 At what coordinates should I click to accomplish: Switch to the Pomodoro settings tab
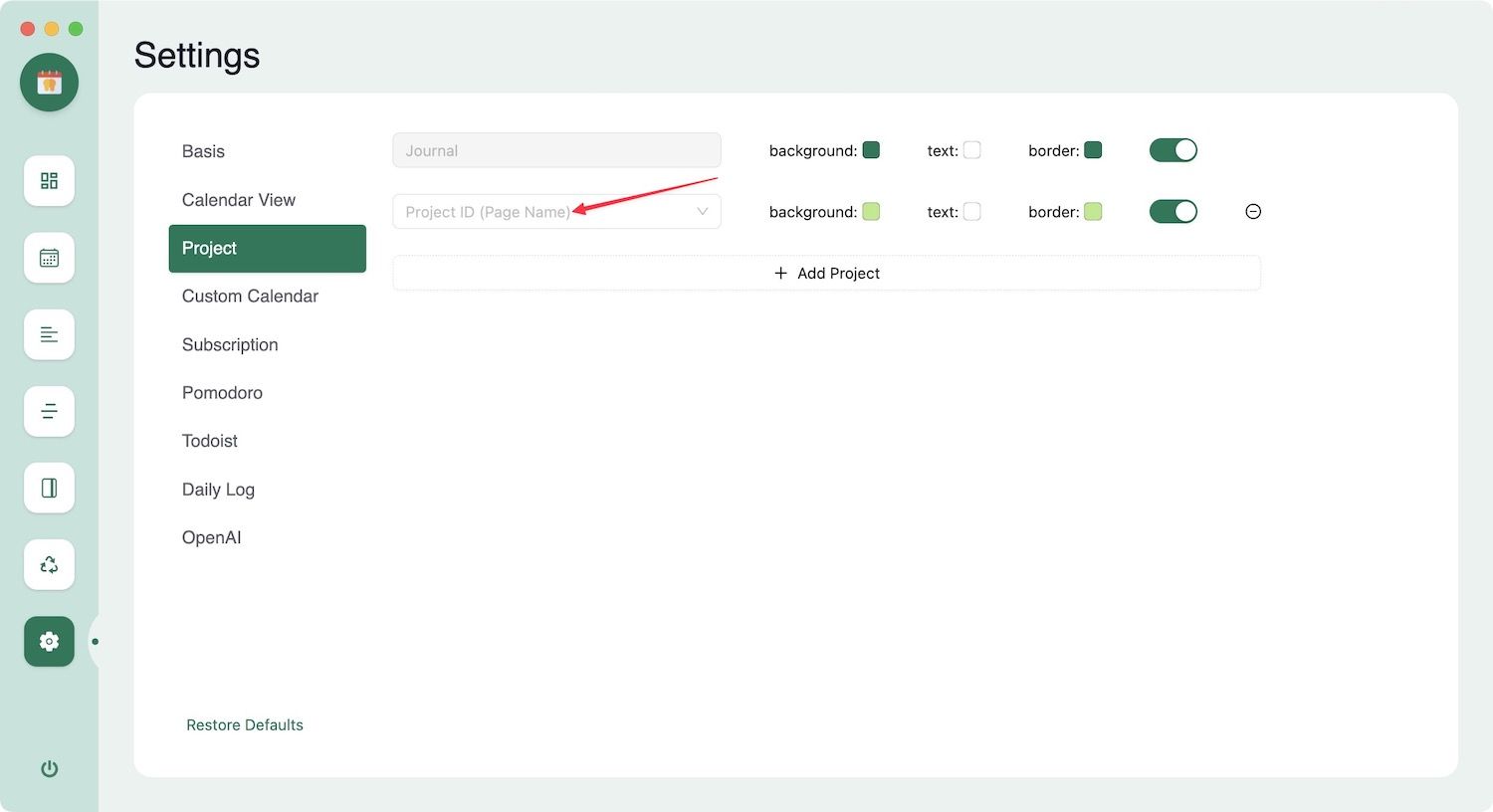pos(222,393)
